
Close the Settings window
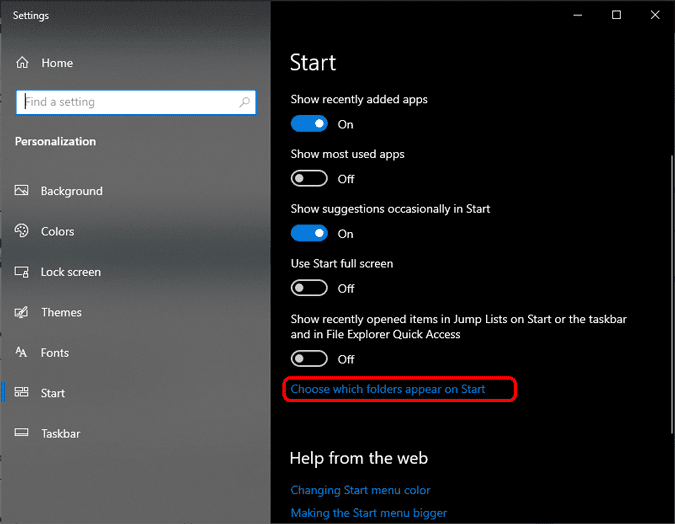coord(655,15)
